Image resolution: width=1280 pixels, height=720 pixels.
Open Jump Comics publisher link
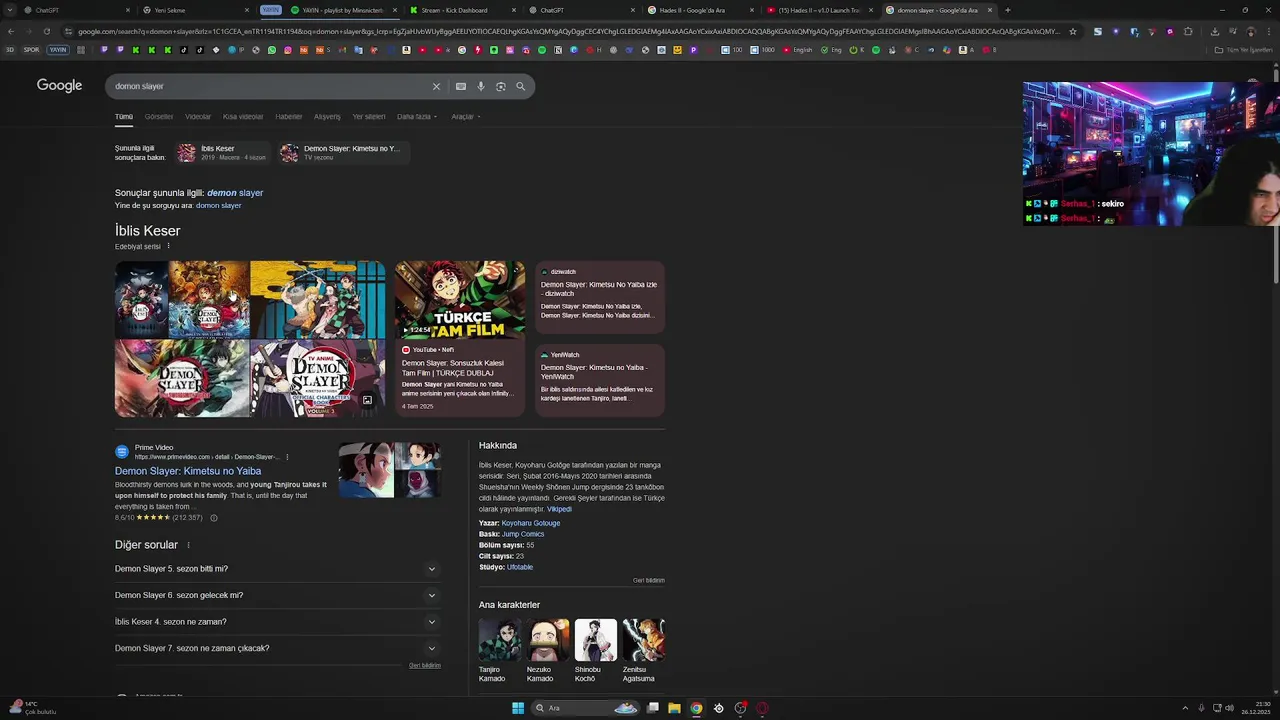[523, 534]
